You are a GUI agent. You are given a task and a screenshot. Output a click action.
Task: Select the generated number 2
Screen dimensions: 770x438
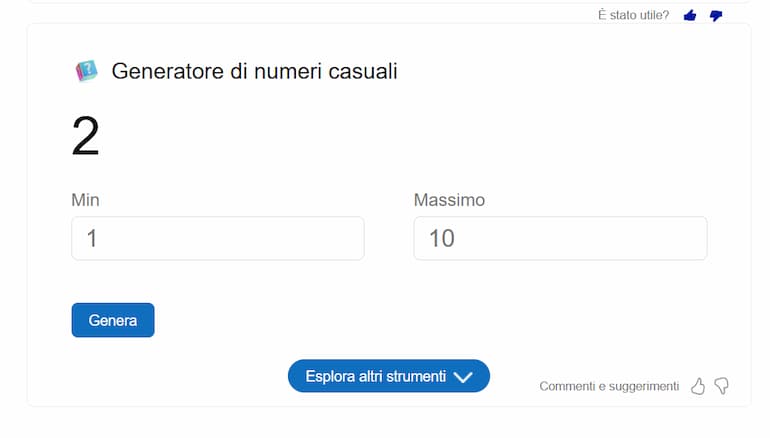[x=85, y=136]
